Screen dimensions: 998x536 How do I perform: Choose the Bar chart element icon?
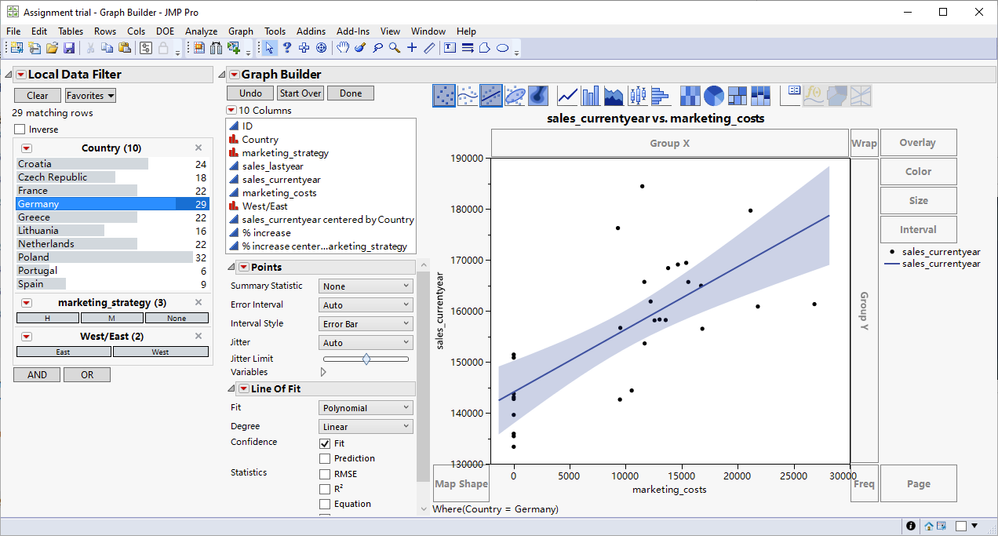tap(591, 95)
